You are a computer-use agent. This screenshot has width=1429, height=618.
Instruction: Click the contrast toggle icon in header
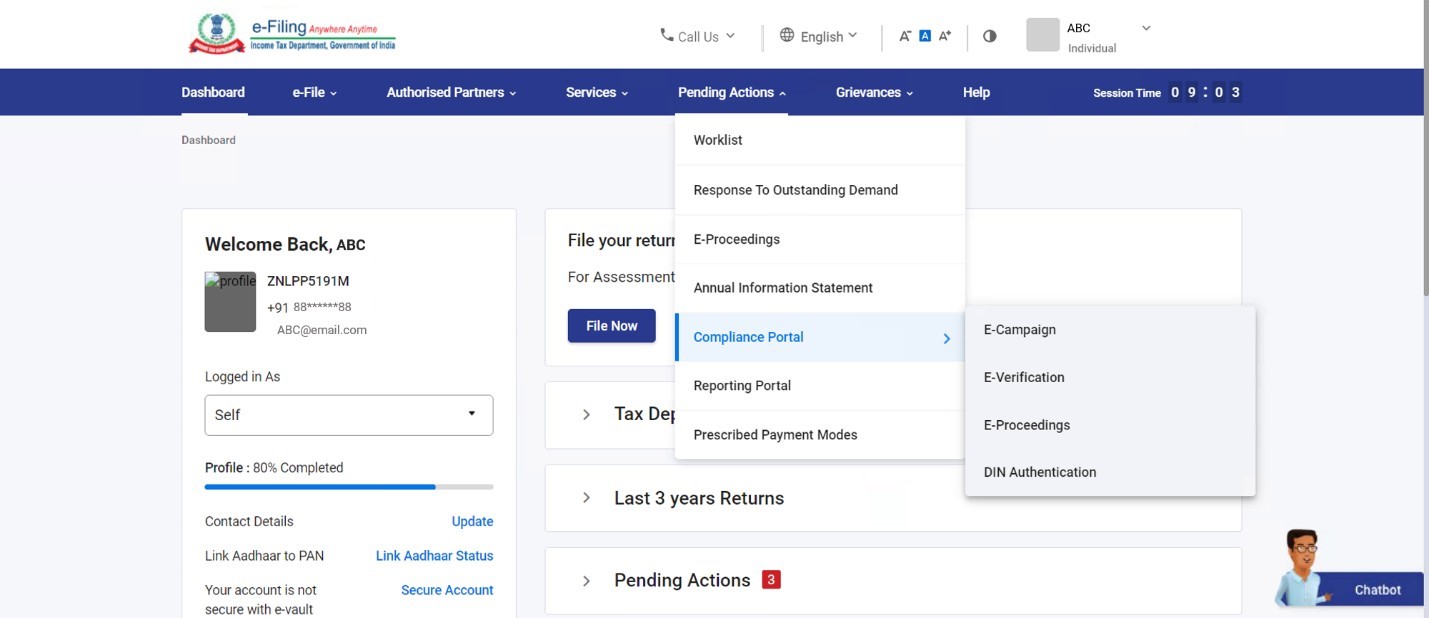click(x=989, y=36)
